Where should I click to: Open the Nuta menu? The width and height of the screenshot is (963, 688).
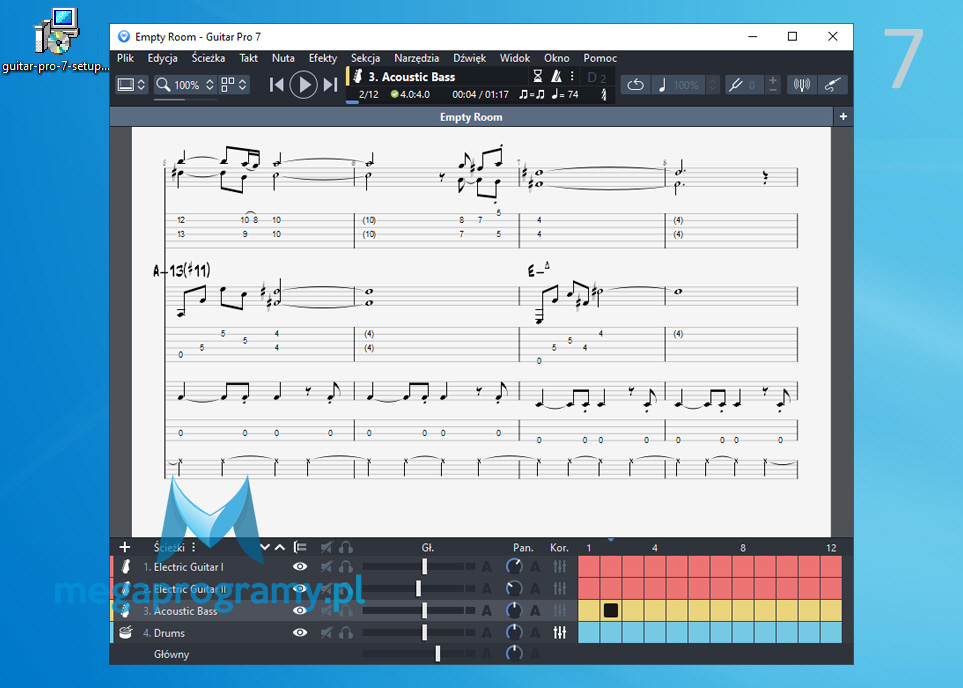[x=283, y=58]
